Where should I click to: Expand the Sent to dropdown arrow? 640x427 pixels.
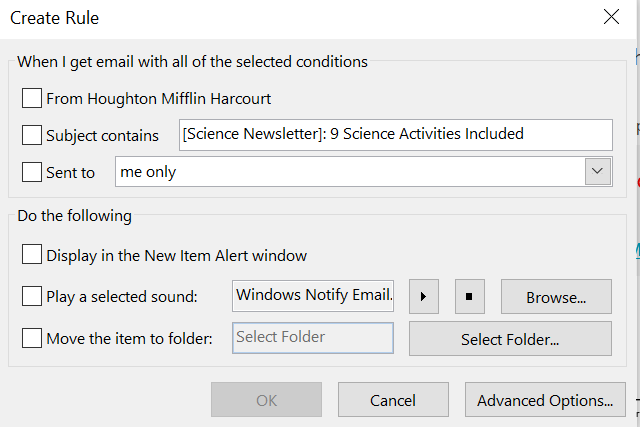pos(598,171)
